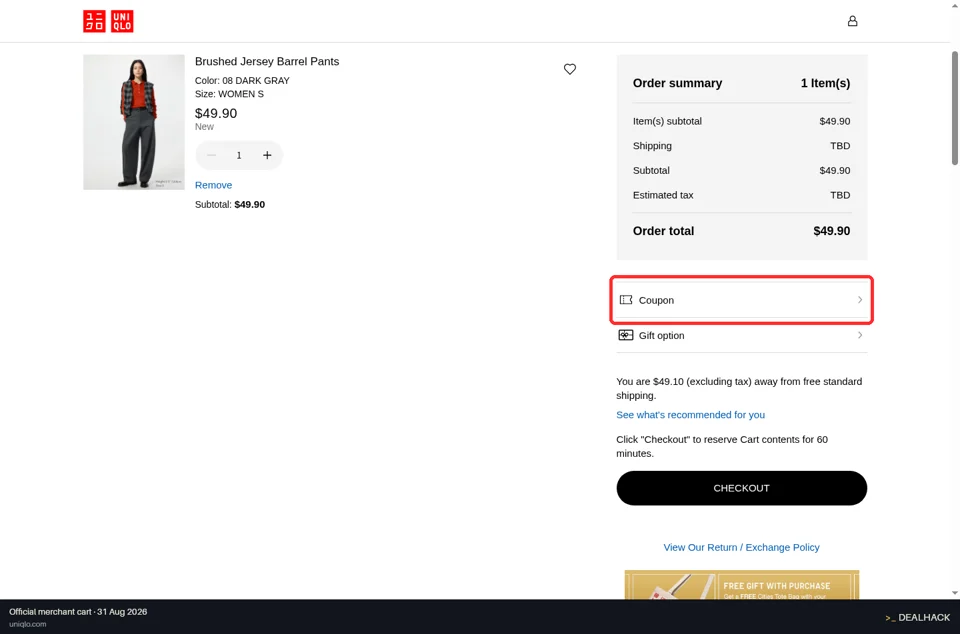Image resolution: width=960 pixels, height=634 pixels.
Task: Add Barrel Pants to wishlist heart
Action: [569, 69]
